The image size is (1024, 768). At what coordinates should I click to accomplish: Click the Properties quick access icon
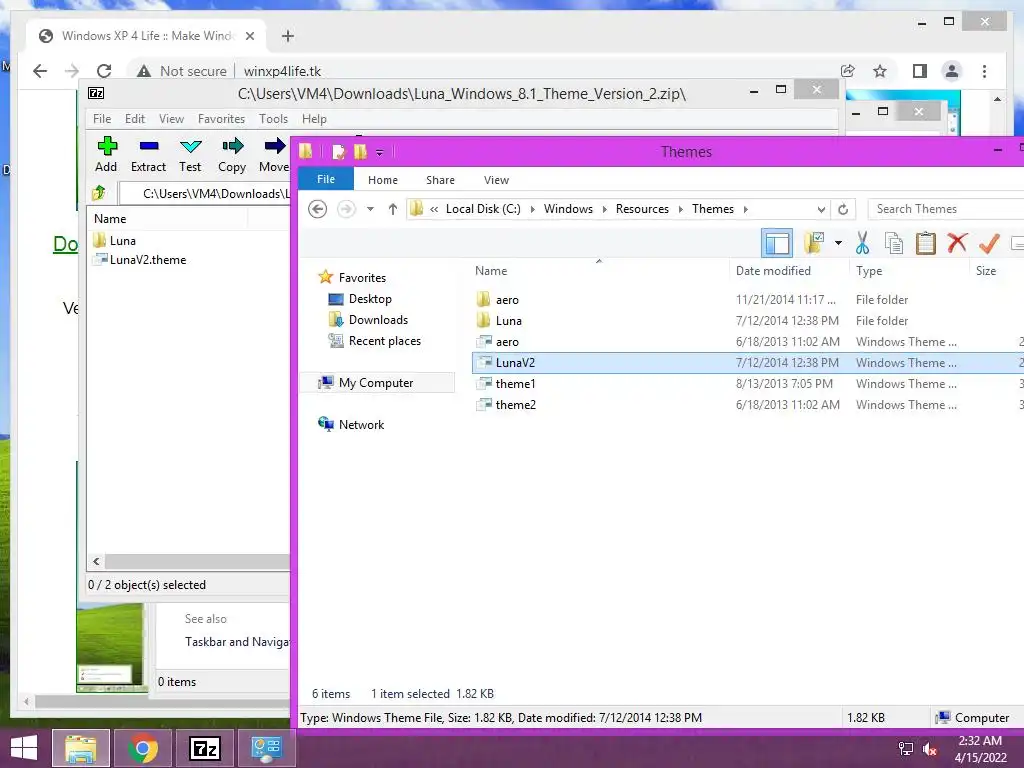click(x=338, y=152)
